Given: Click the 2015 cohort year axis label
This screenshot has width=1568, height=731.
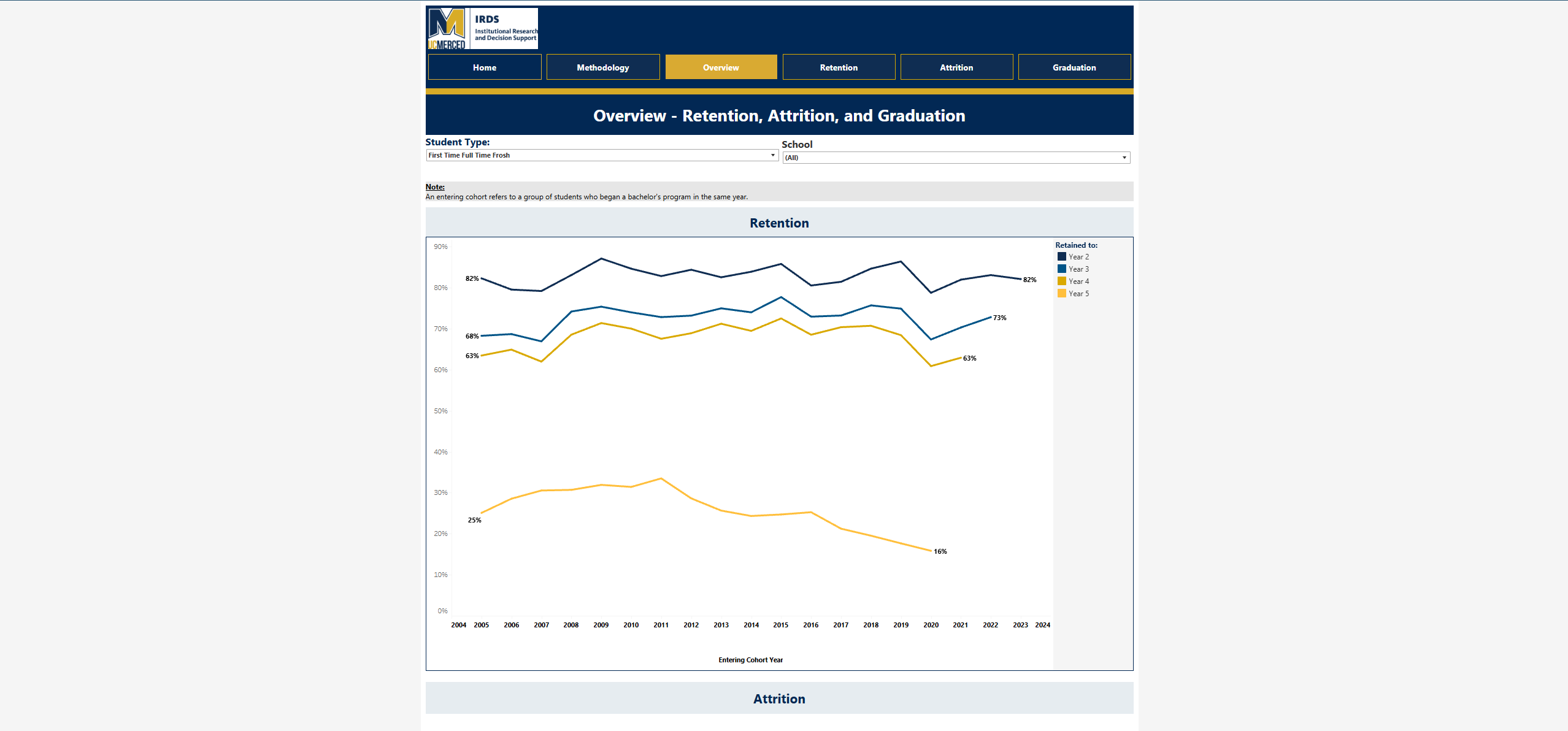Looking at the screenshot, I should click(x=780, y=625).
